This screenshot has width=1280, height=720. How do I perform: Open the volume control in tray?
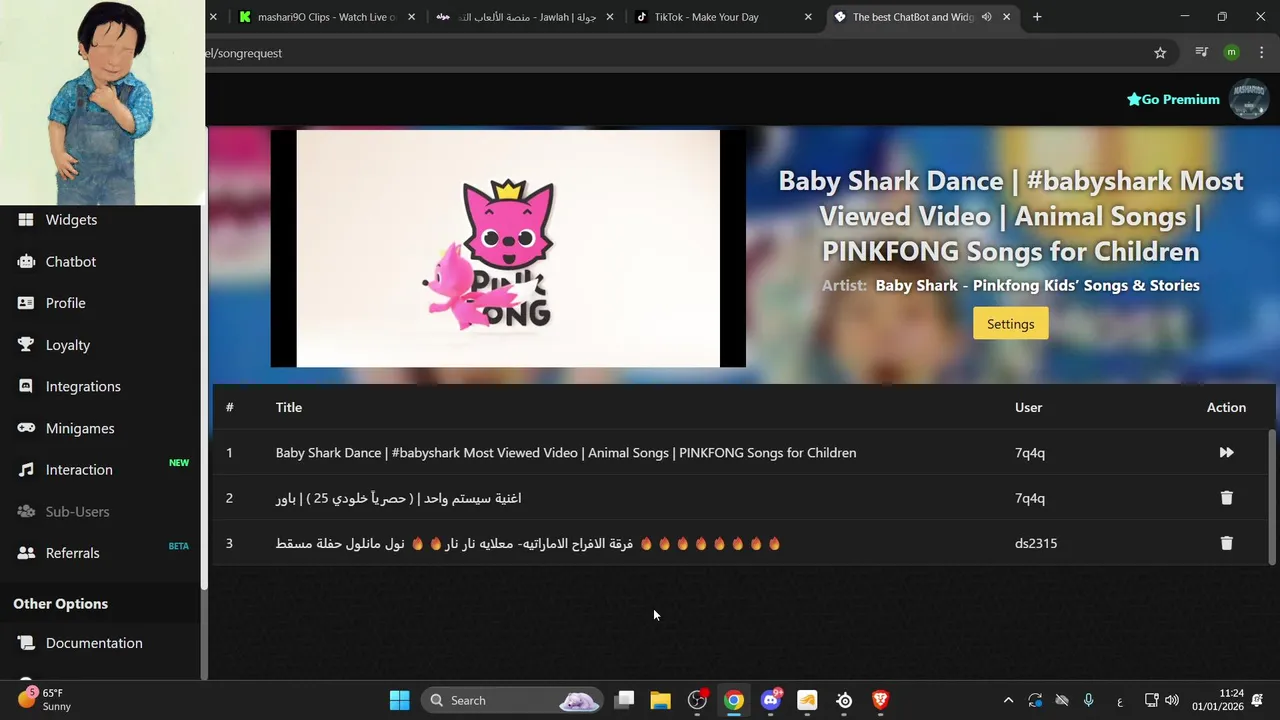coord(1172,700)
